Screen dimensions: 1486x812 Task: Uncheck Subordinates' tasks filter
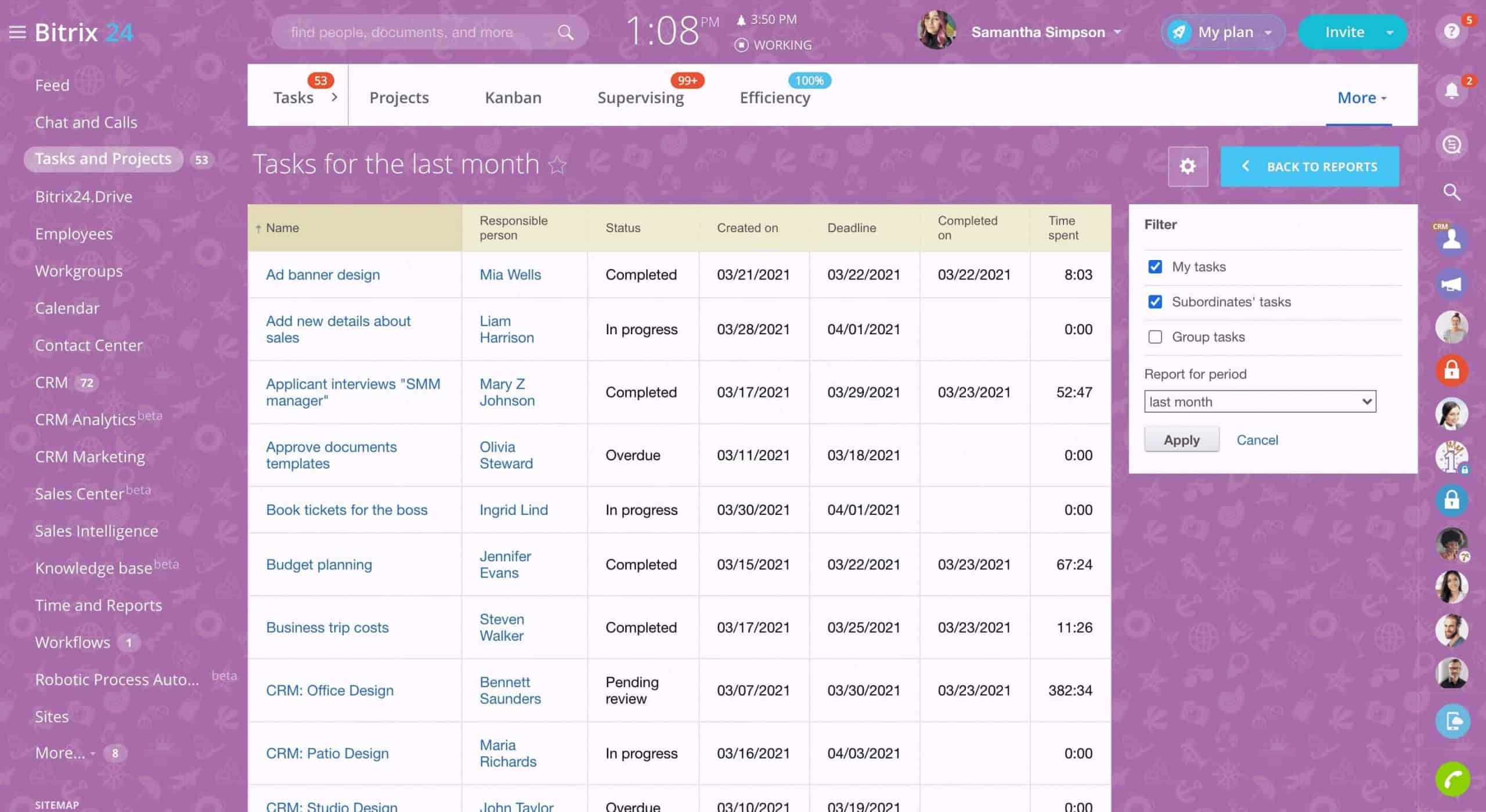pos(1155,302)
